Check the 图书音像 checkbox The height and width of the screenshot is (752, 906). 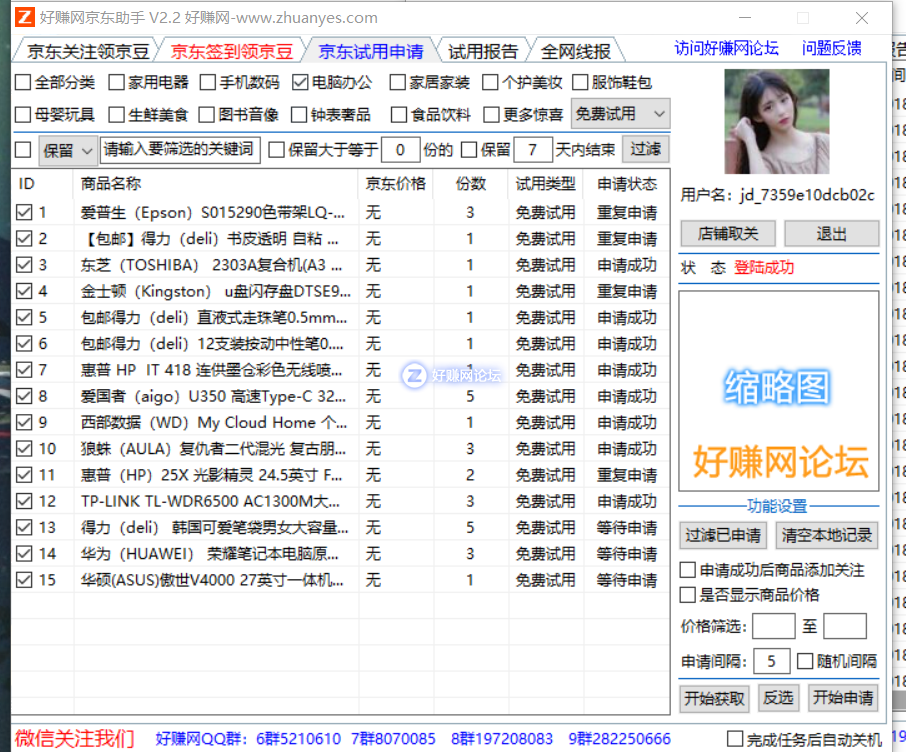coord(207,115)
